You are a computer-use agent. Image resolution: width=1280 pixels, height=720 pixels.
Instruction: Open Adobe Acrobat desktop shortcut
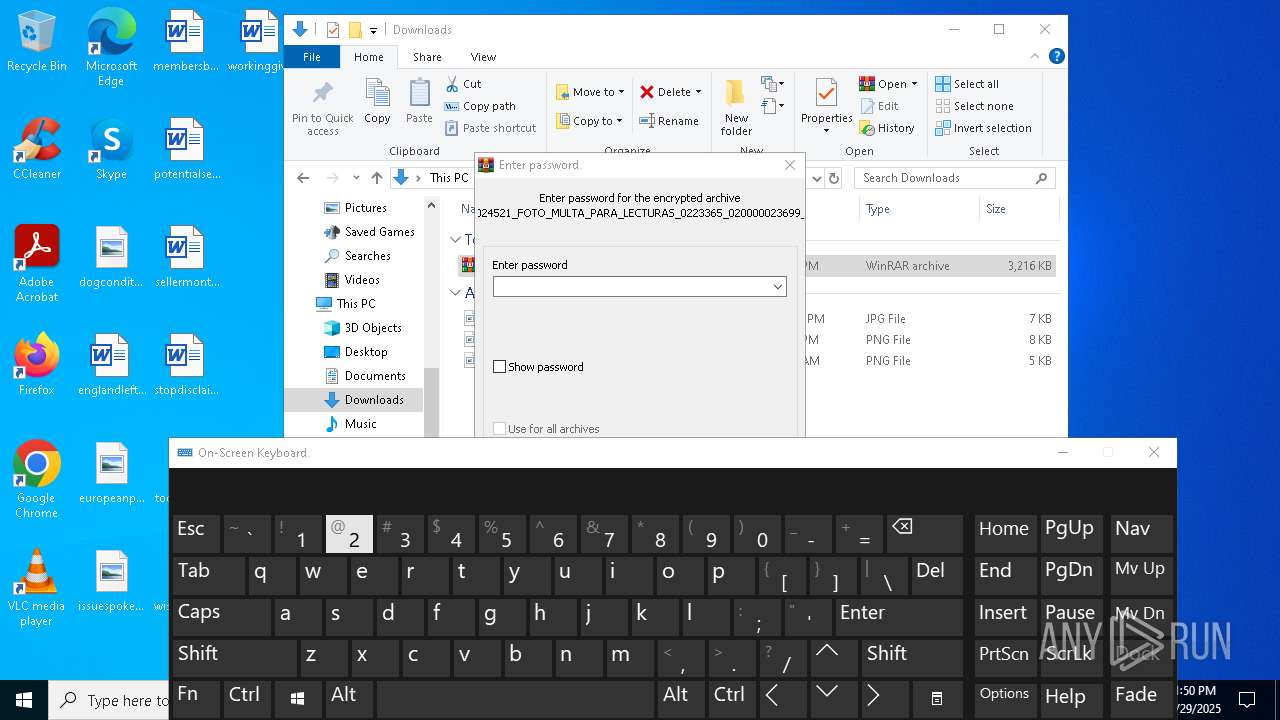click(x=37, y=264)
